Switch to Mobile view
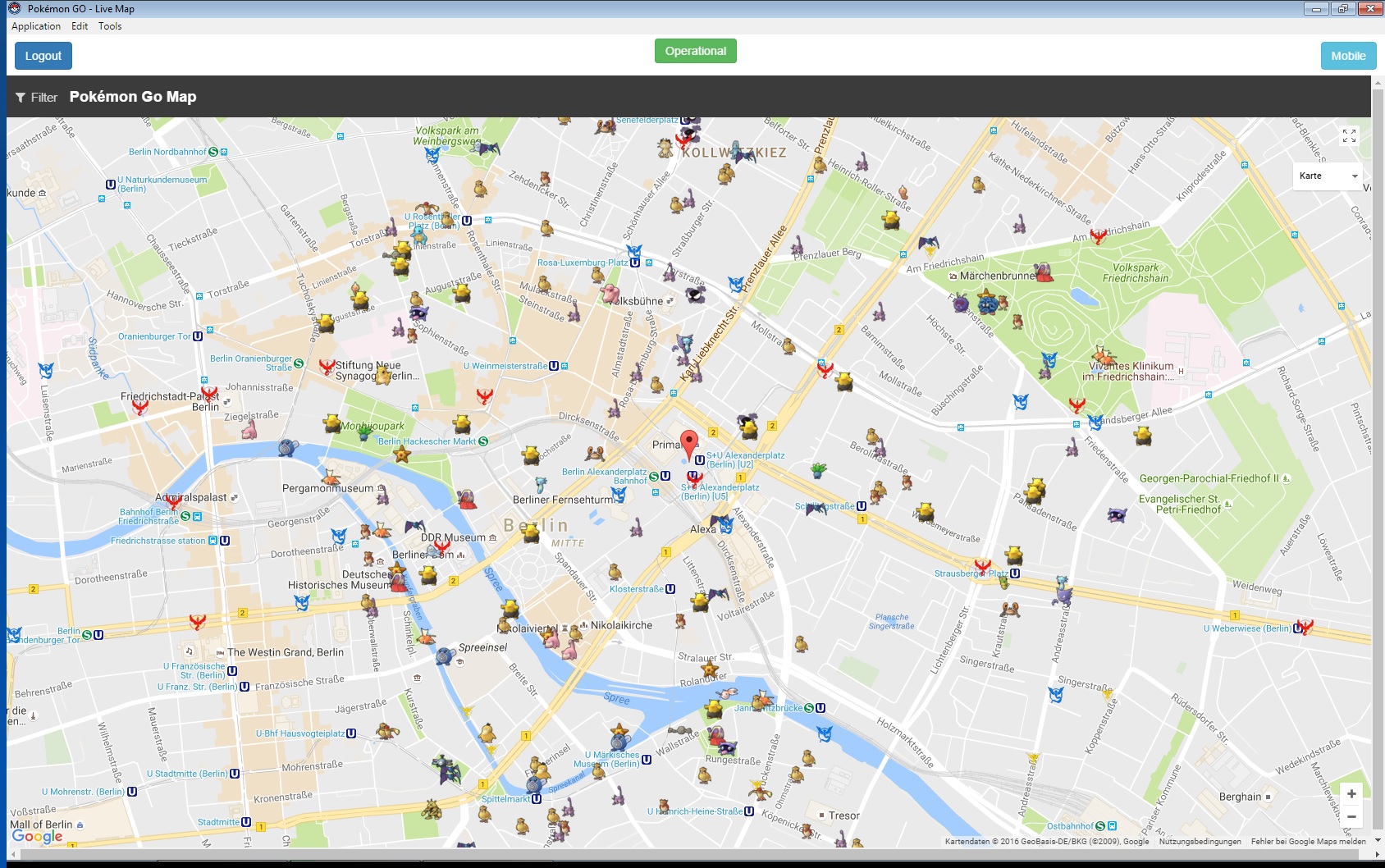Screen dimensions: 1385x868 pos(1348,56)
